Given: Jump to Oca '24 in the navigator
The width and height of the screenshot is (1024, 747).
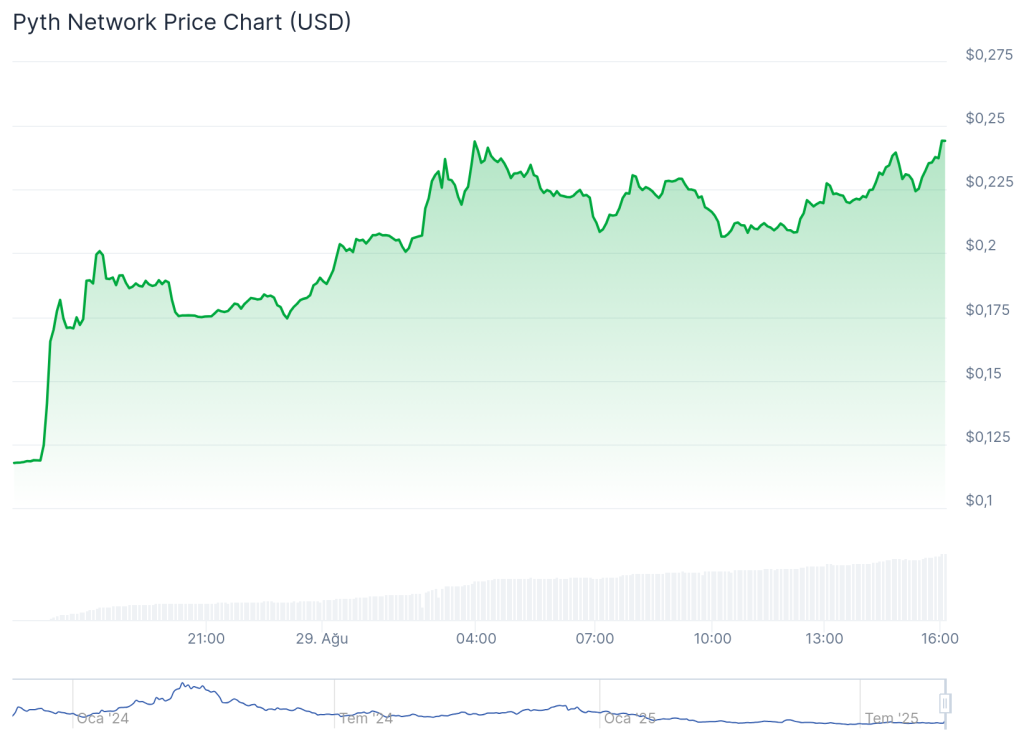Looking at the screenshot, I should tap(103, 718).
